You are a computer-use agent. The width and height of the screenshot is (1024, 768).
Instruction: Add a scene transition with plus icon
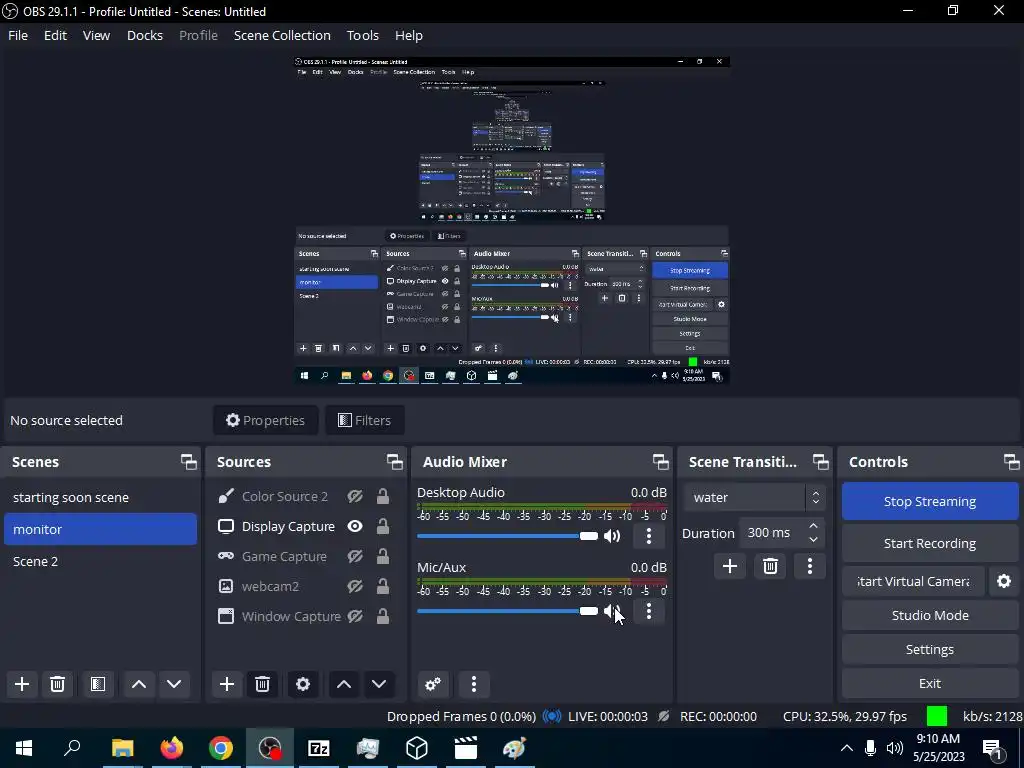tap(729, 566)
